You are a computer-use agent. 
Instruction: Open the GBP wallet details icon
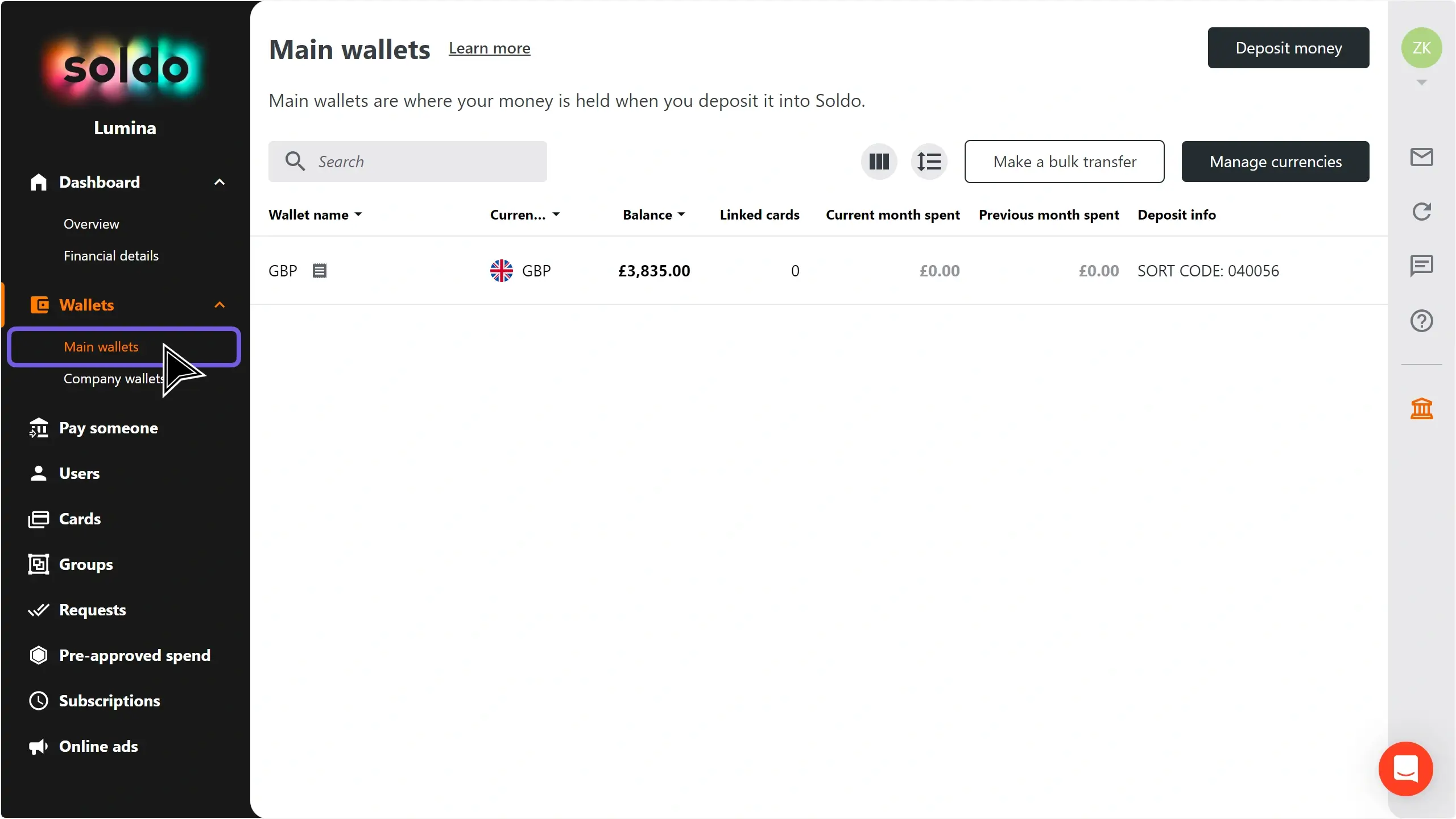320,271
